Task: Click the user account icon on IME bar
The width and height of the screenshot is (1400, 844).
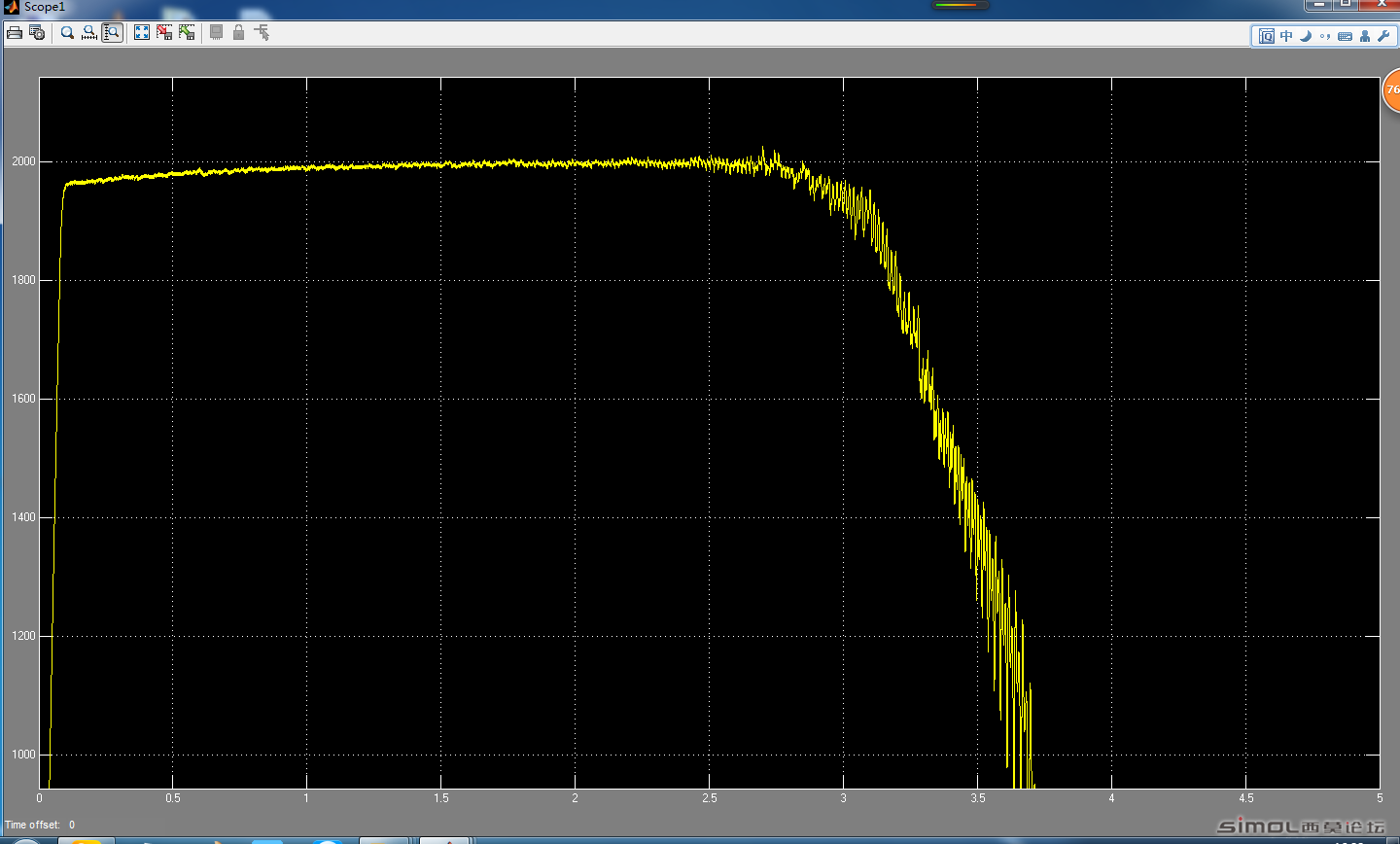Action: [1365, 36]
